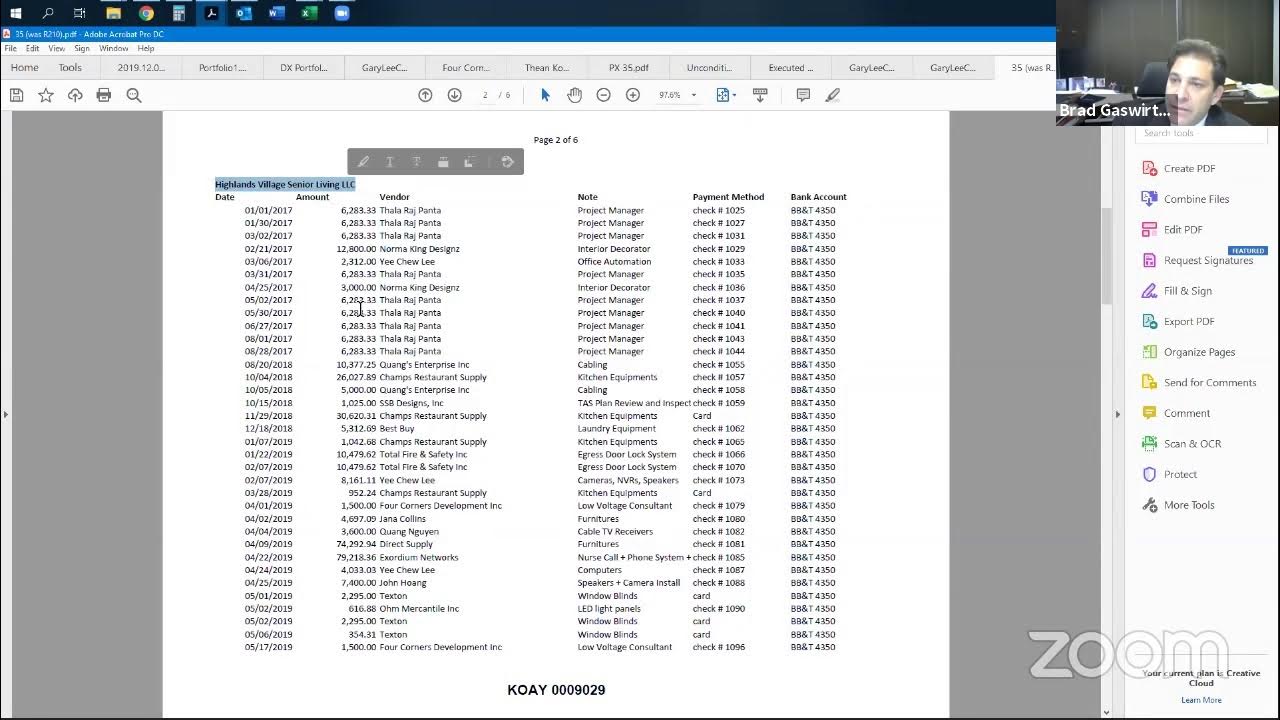Image resolution: width=1280 pixels, height=720 pixels.
Task: Click underline text icon in floating toolbar
Action: (390, 162)
